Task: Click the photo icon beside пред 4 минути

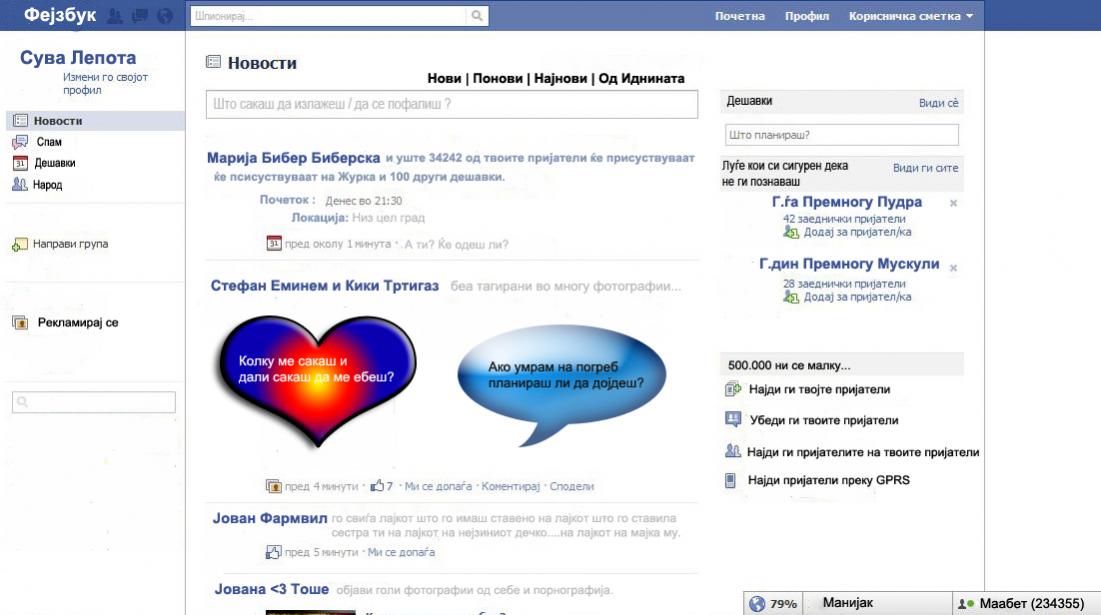Action: pyautogui.click(x=273, y=485)
